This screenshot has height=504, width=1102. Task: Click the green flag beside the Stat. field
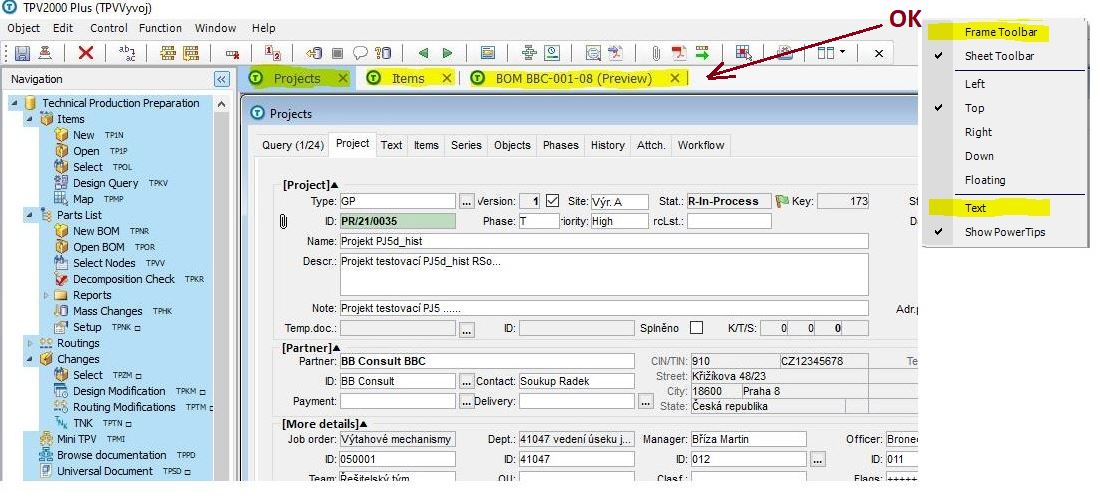click(x=782, y=201)
